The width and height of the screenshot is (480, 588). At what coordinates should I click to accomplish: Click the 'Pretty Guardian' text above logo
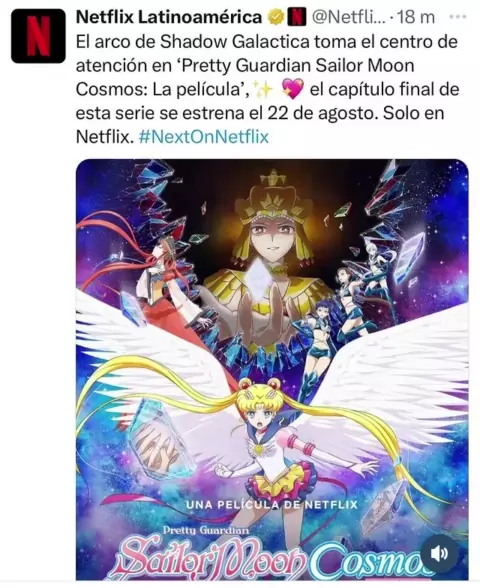[206, 530]
